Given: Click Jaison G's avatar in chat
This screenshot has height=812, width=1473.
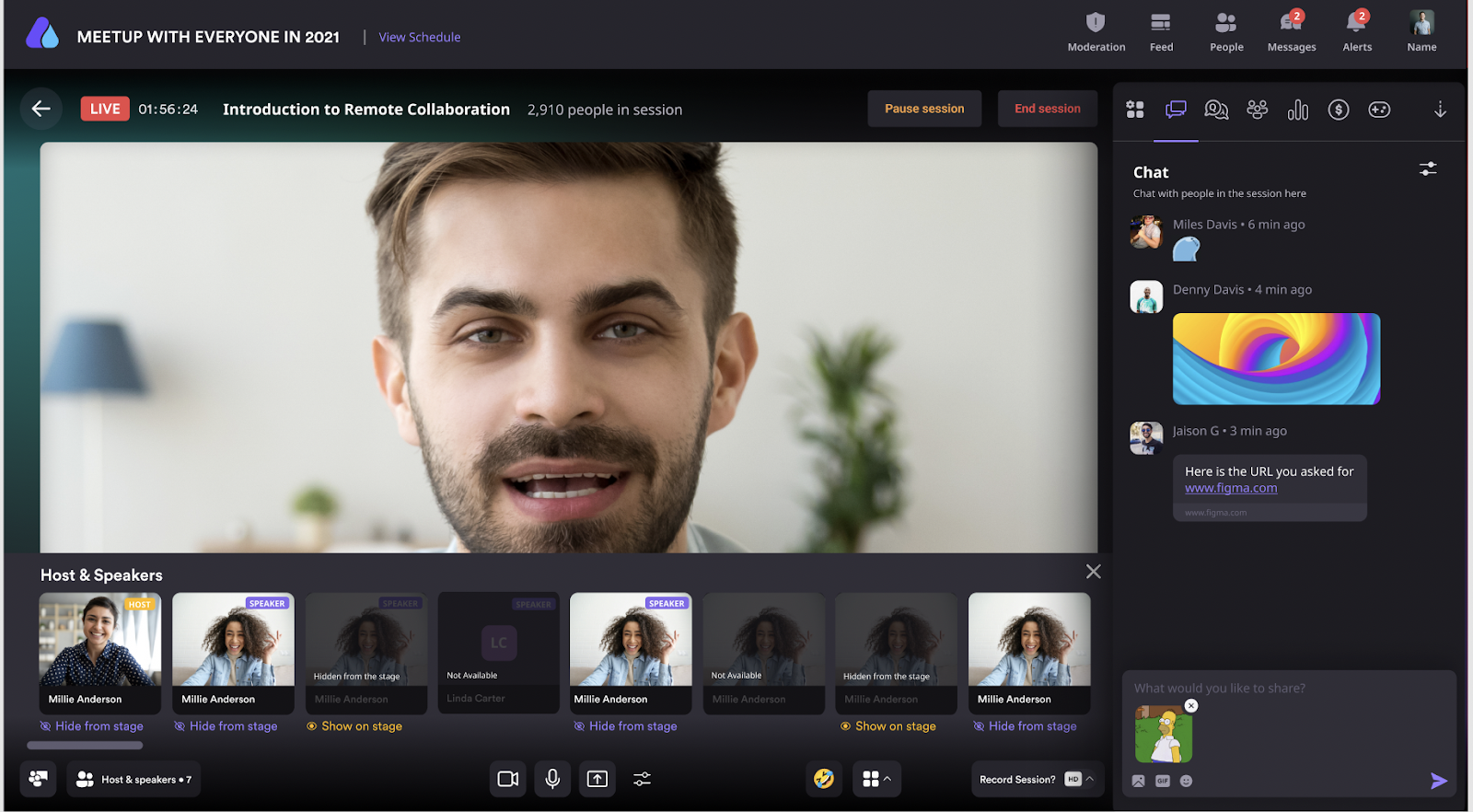Looking at the screenshot, I should point(1146,438).
